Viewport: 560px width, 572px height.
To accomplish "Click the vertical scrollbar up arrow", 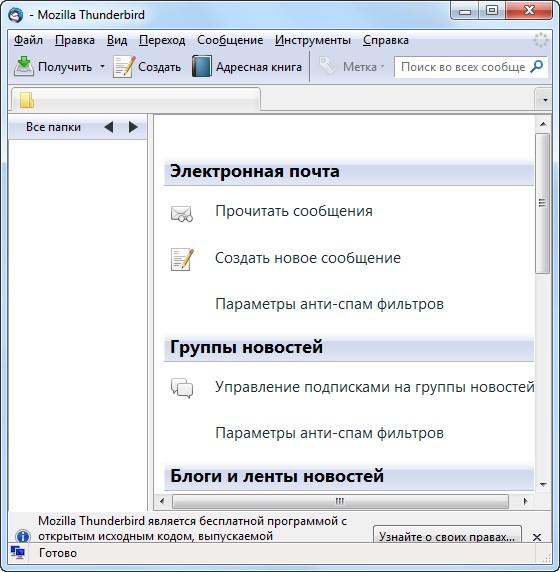I will (543, 124).
